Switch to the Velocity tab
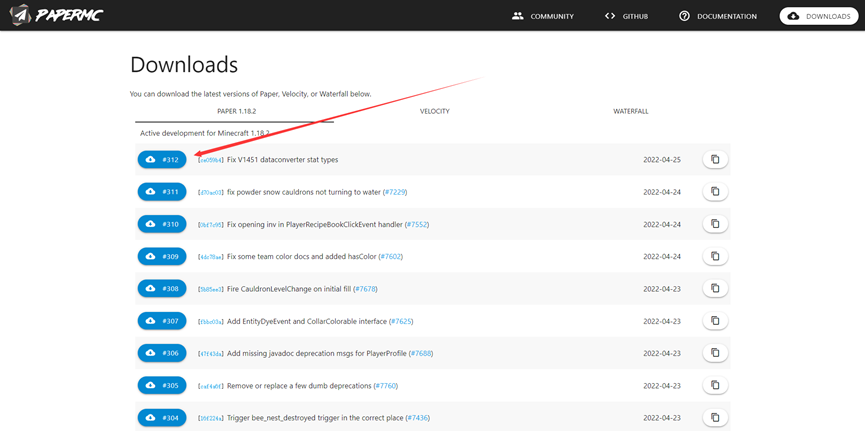The height and width of the screenshot is (431, 865). (x=434, y=111)
